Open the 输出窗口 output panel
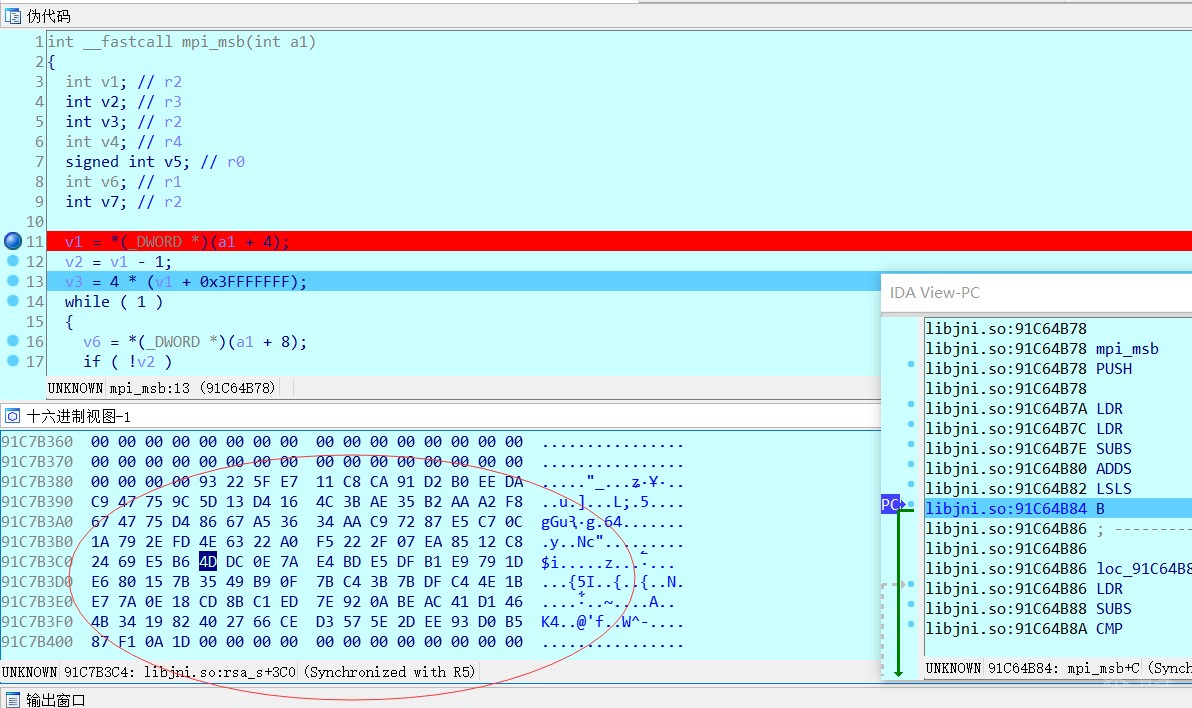The width and height of the screenshot is (1192, 708). coord(56,700)
